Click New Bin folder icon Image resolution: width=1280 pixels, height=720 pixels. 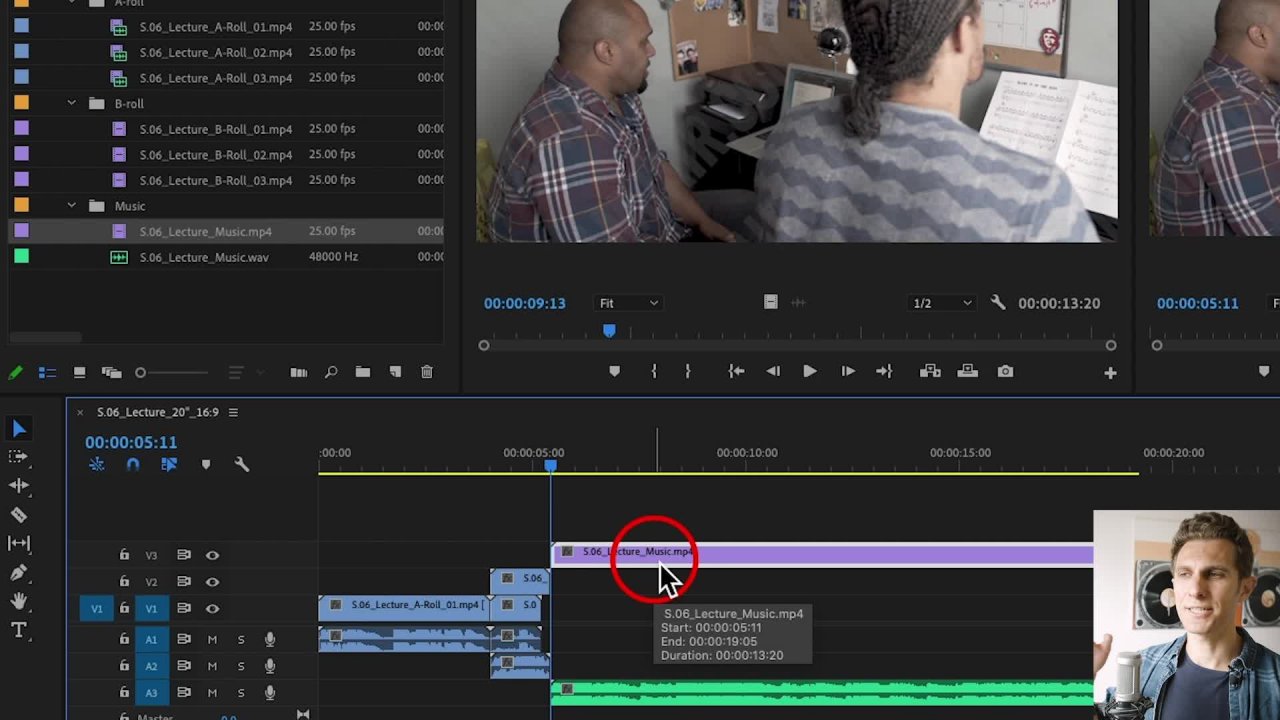point(363,372)
